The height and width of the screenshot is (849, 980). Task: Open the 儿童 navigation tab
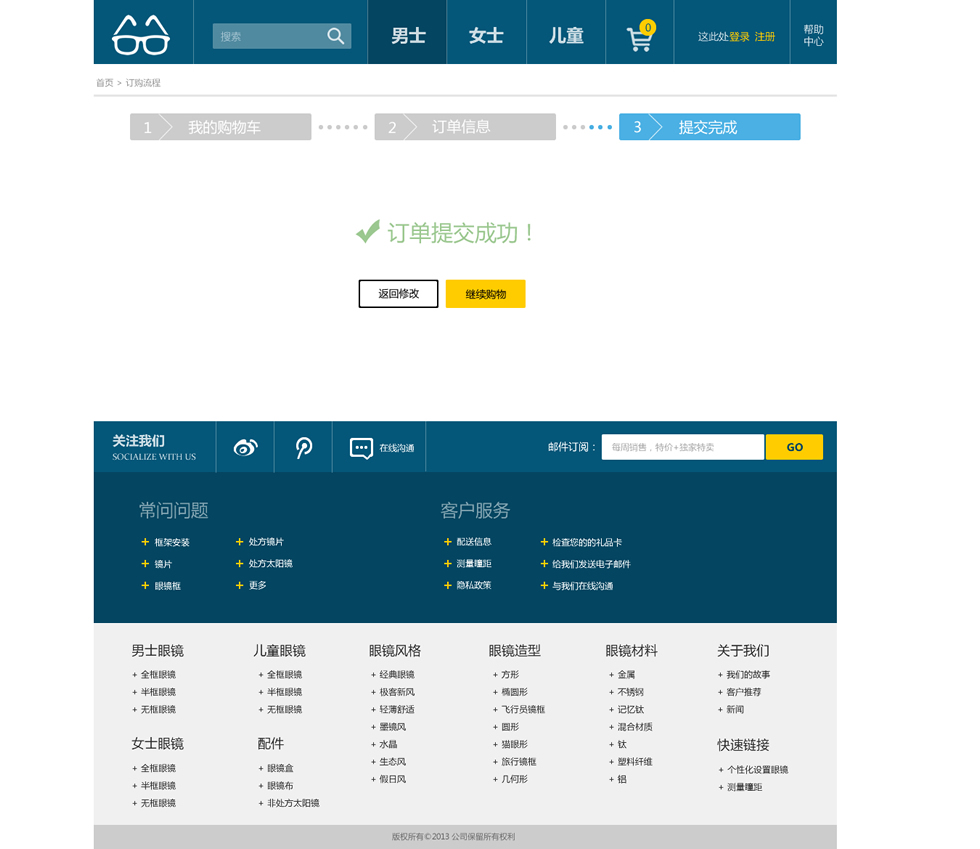pos(566,36)
